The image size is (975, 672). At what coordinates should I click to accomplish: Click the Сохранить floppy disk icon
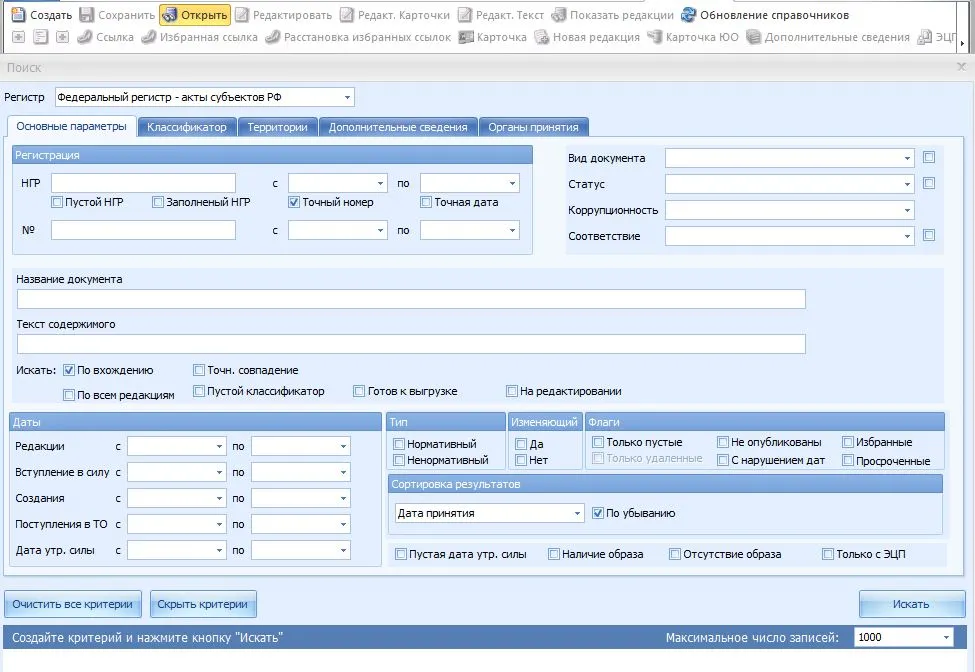(87, 15)
